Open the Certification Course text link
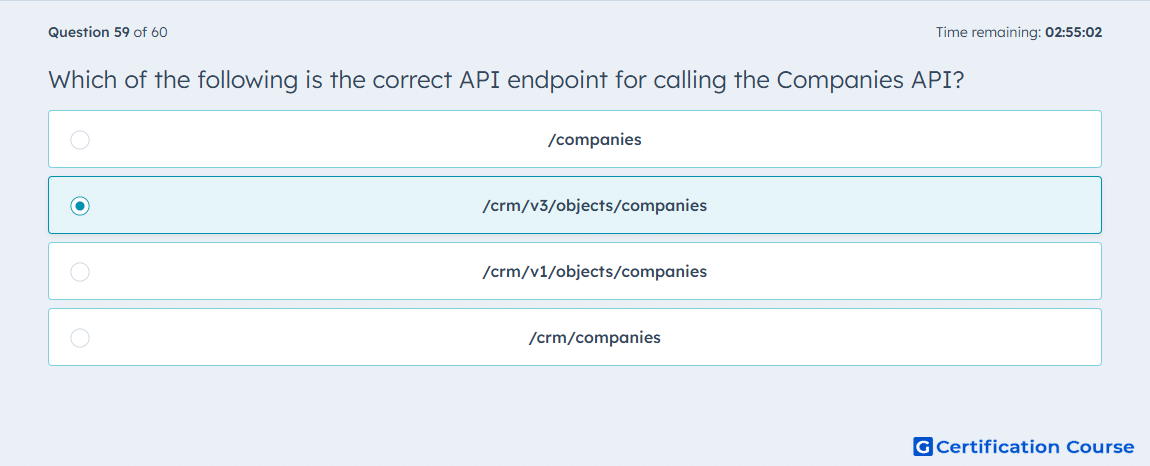This screenshot has width=1150, height=466. [x=1035, y=447]
